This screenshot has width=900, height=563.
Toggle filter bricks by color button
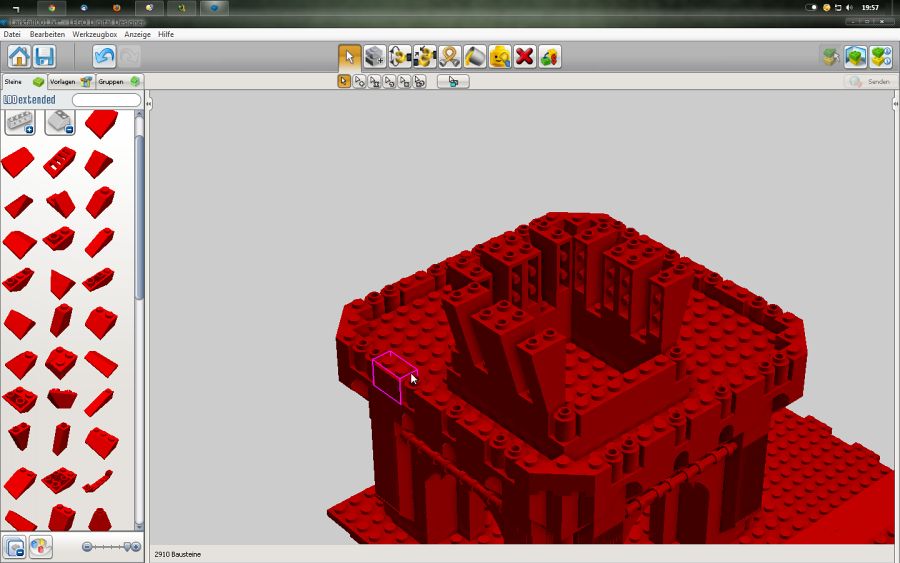click(x=40, y=547)
